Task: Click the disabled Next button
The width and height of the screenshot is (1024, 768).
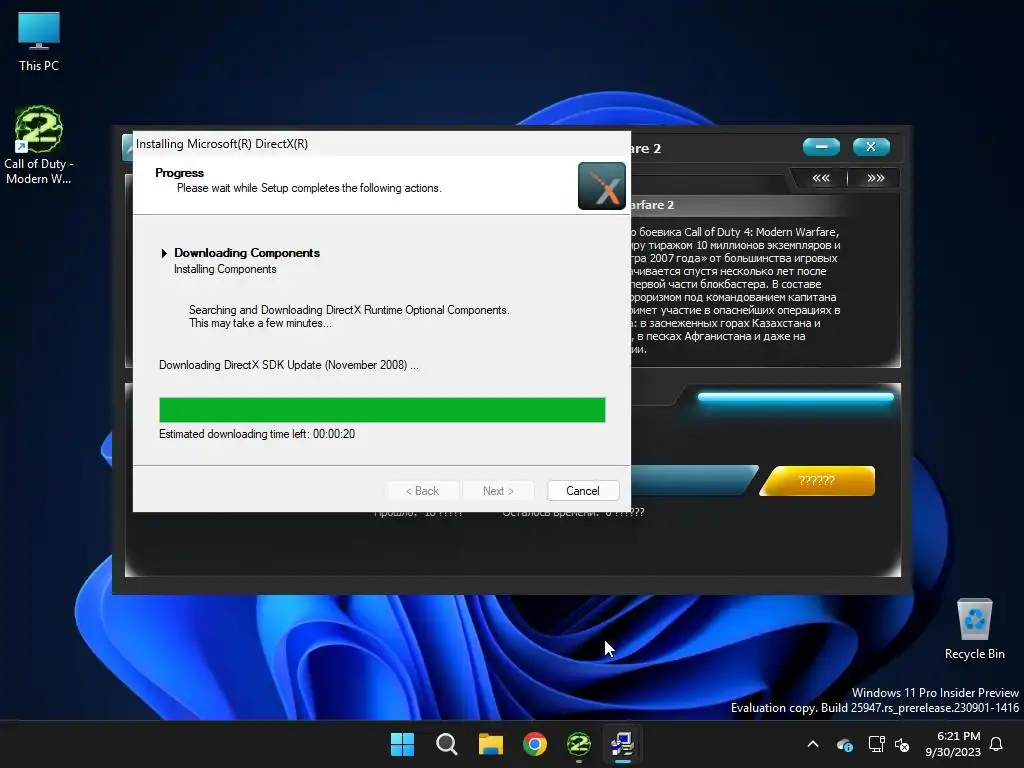Action: pos(498,490)
